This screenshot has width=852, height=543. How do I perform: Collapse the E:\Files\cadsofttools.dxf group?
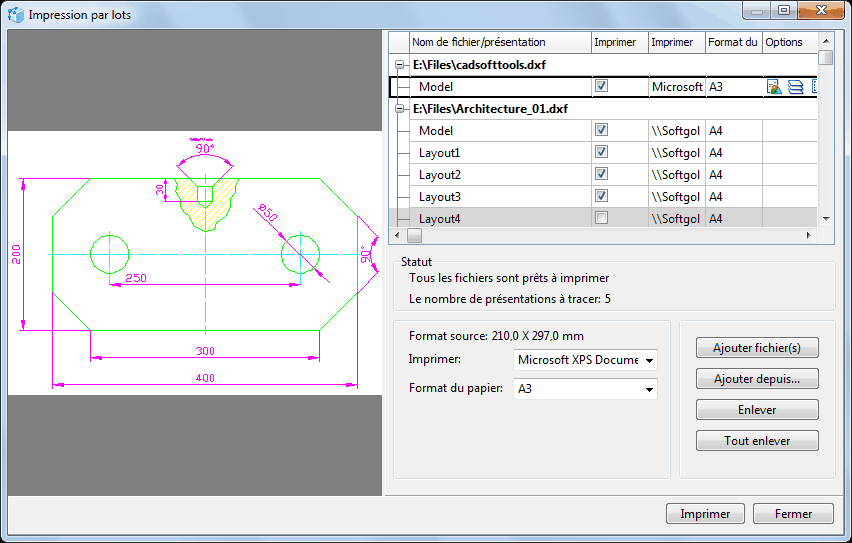(x=400, y=65)
